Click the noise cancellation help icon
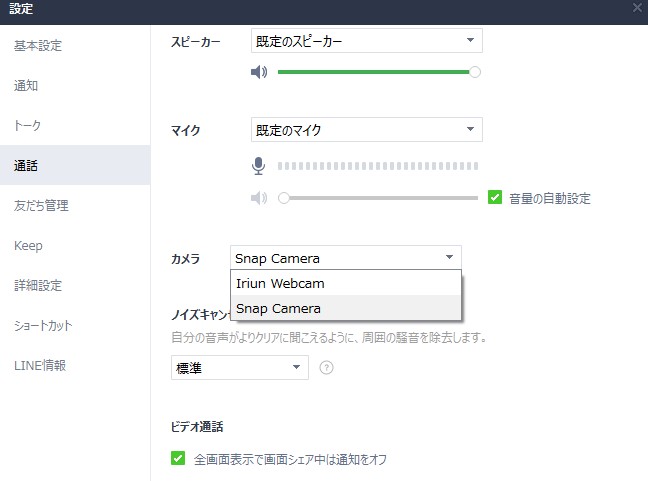The width and height of the screenshot is (648, 481). (x=326, y=368)
